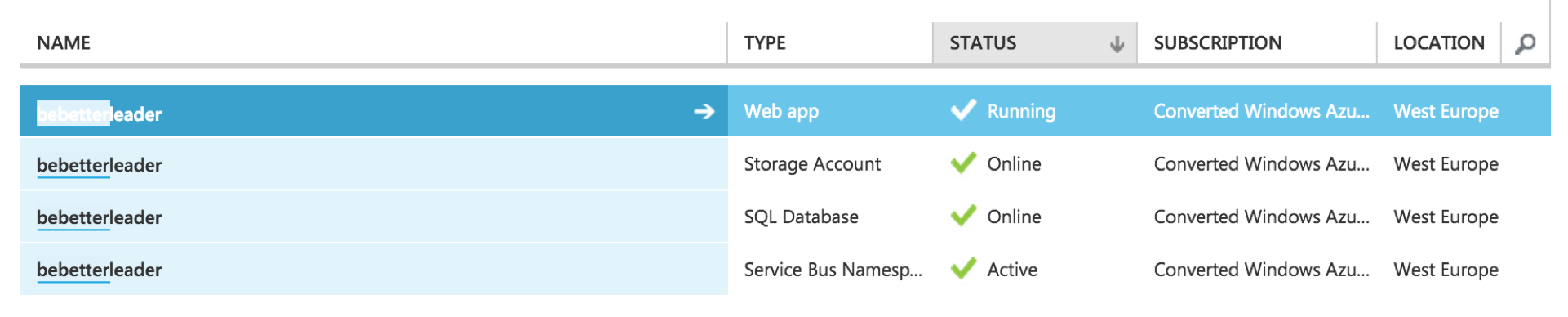Screen dimensions: 1568x317
Task: Click the 'Active' status text
Action: (x=1012, y=270)
